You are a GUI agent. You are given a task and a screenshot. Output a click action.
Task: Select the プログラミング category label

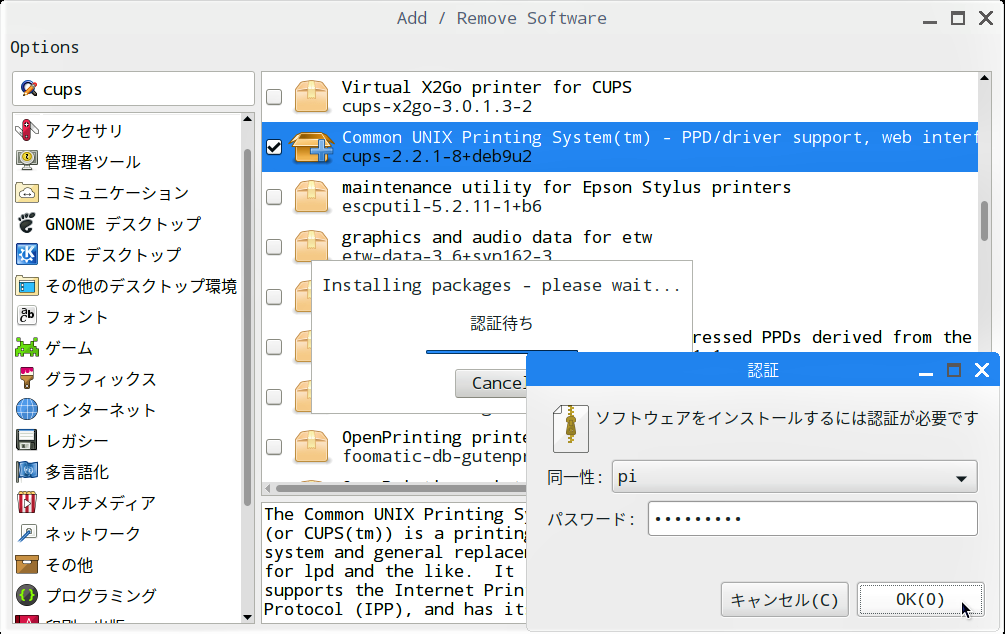[x=101, y=596]
